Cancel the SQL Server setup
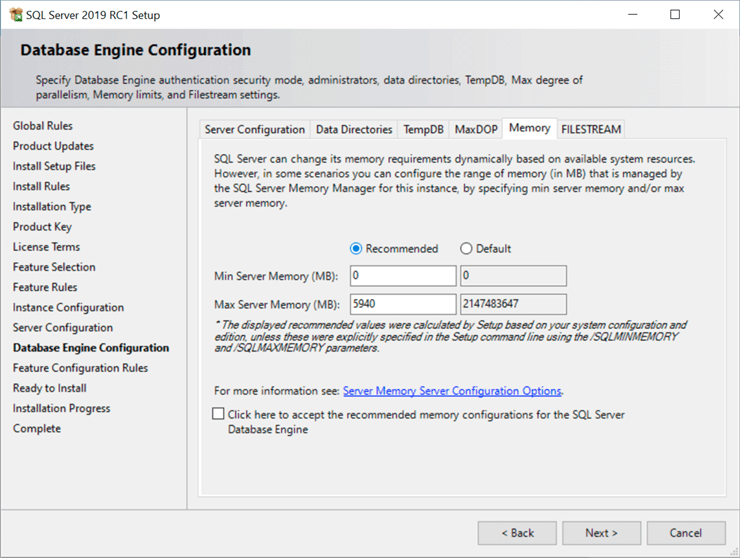 tap(685, 533)
